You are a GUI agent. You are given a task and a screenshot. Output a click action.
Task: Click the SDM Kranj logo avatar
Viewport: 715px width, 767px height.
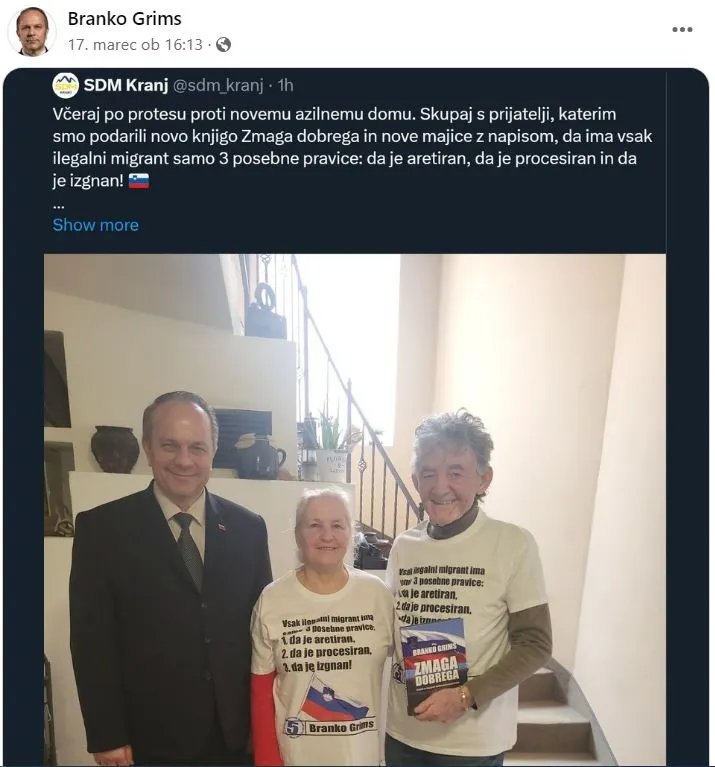pyautogui.click(x=66, y=86)
